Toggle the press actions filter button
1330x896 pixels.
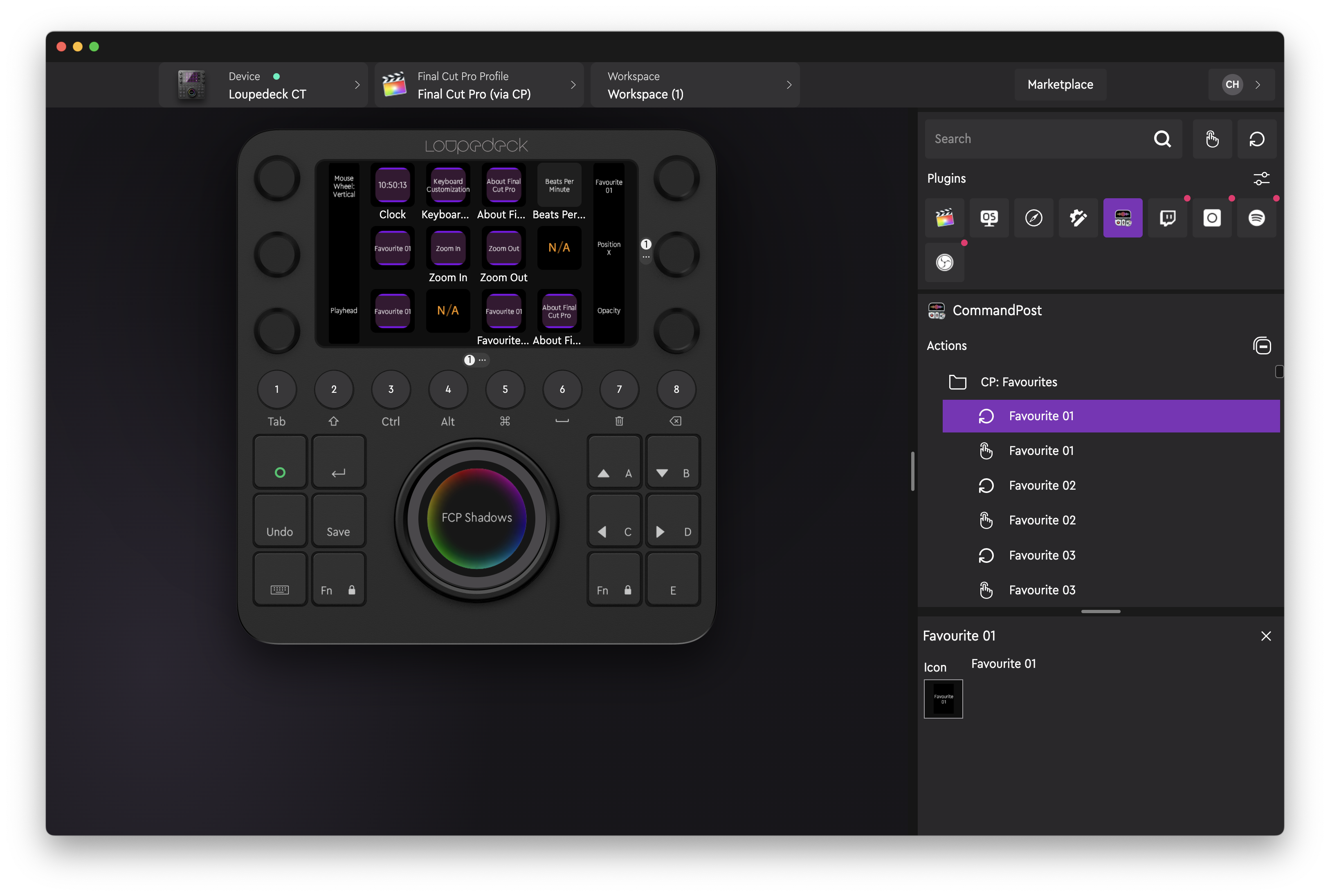(x=1212, y=139)
